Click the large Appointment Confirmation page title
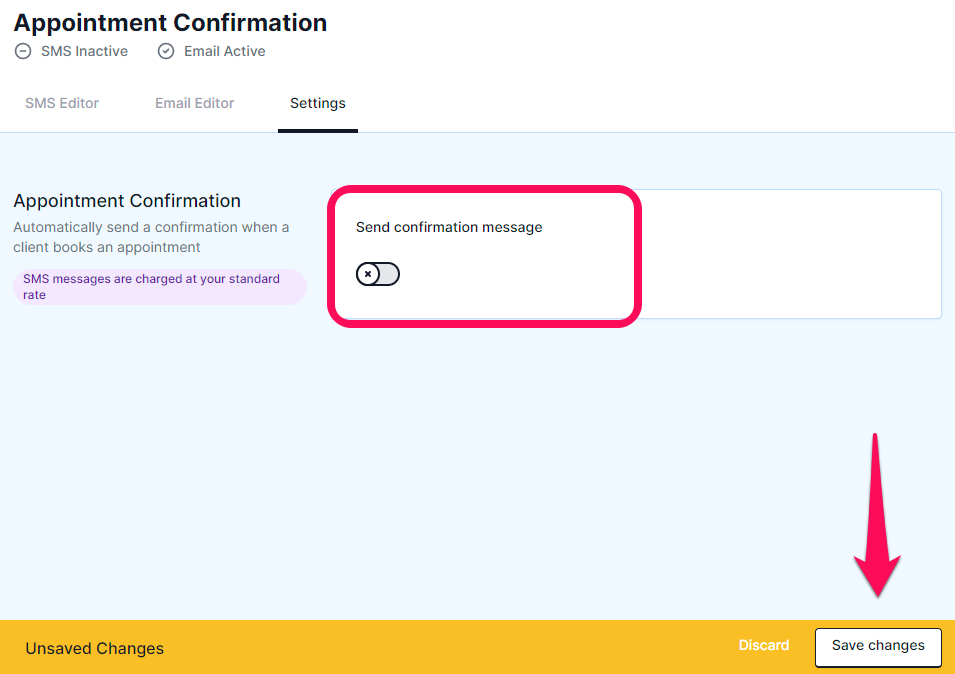This screenshot has height=674, width=955. click(x=170, y=23)
